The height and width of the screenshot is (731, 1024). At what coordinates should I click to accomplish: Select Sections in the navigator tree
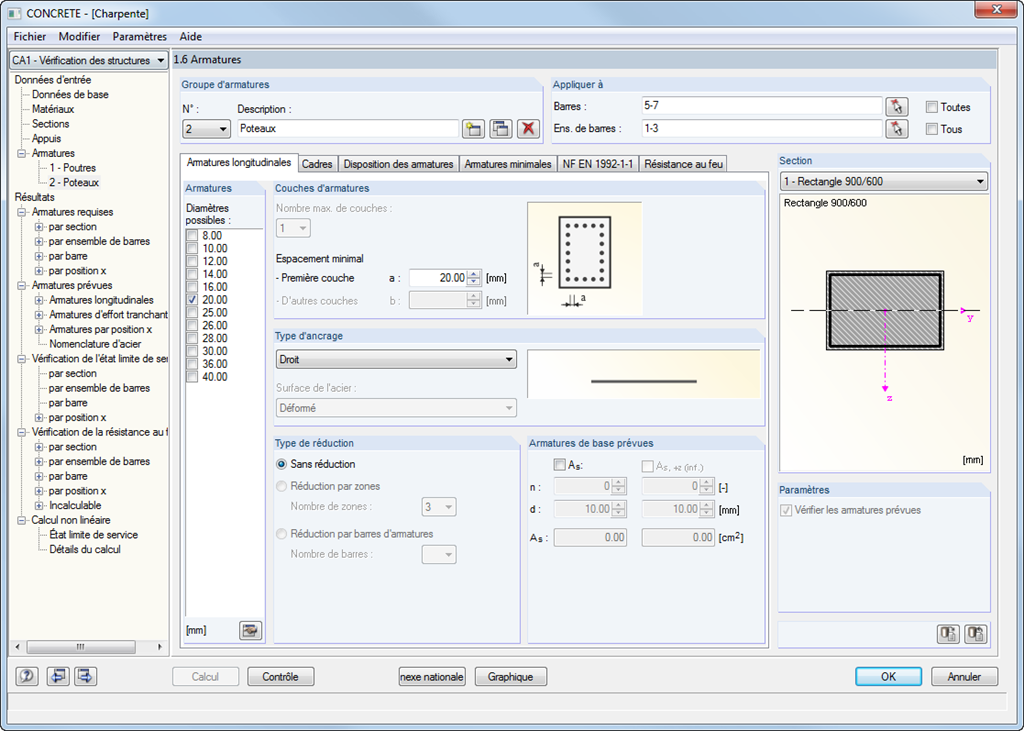point(50,124)
